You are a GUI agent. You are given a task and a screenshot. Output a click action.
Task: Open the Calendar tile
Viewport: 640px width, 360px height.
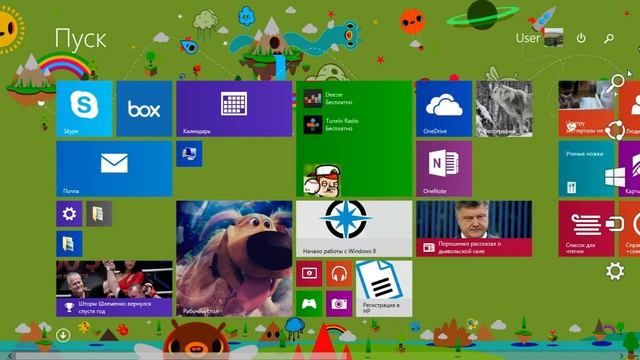pyautogui.click(x=234, y=109)
